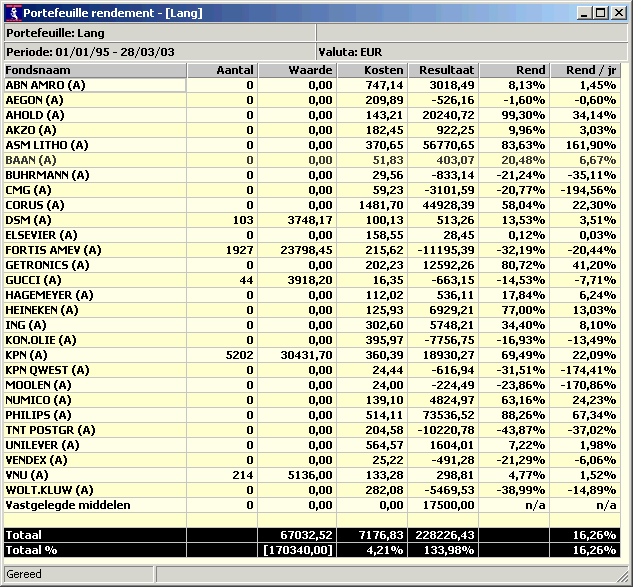Click the Totaal row label
Image resolution: width=633 pixels, height=587 pixels.
point(23,535)
